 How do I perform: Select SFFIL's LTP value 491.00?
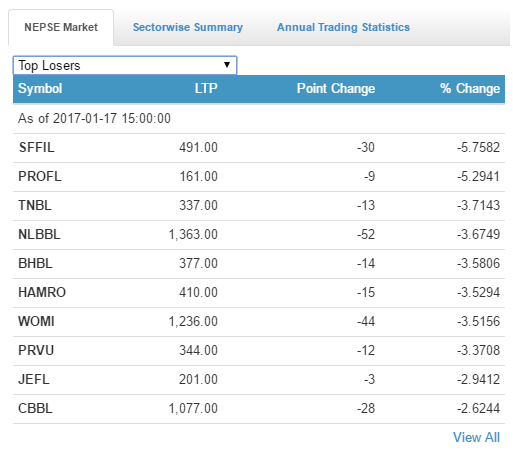[x=198, y=147]
